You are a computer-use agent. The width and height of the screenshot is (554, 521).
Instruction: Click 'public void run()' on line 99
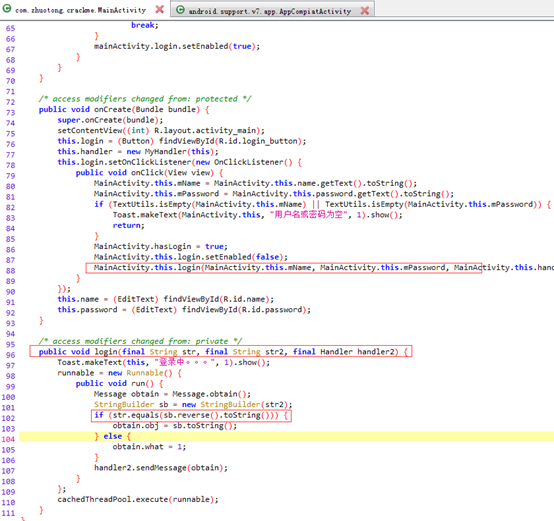click(115, 383)
